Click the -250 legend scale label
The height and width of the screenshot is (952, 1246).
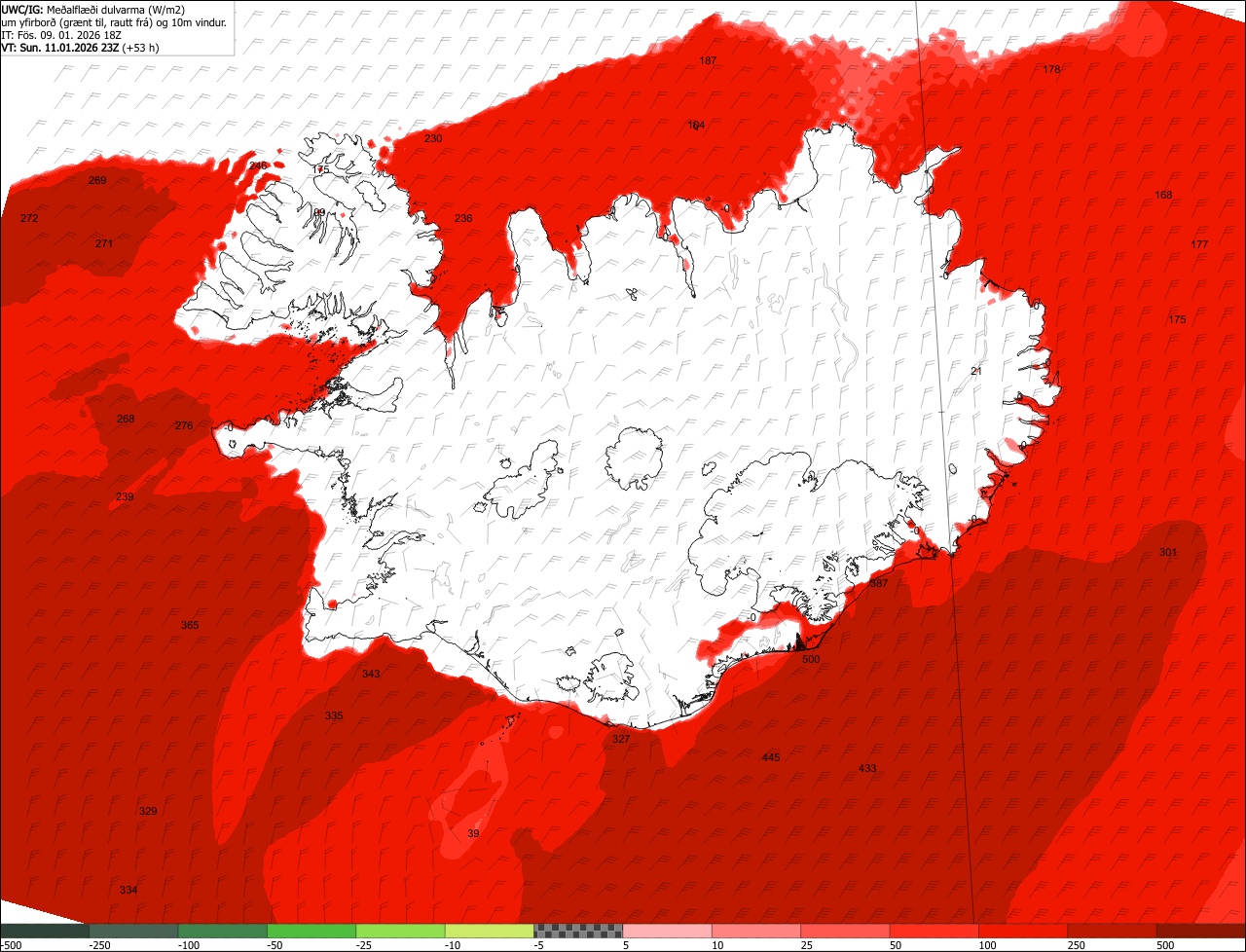100,945
